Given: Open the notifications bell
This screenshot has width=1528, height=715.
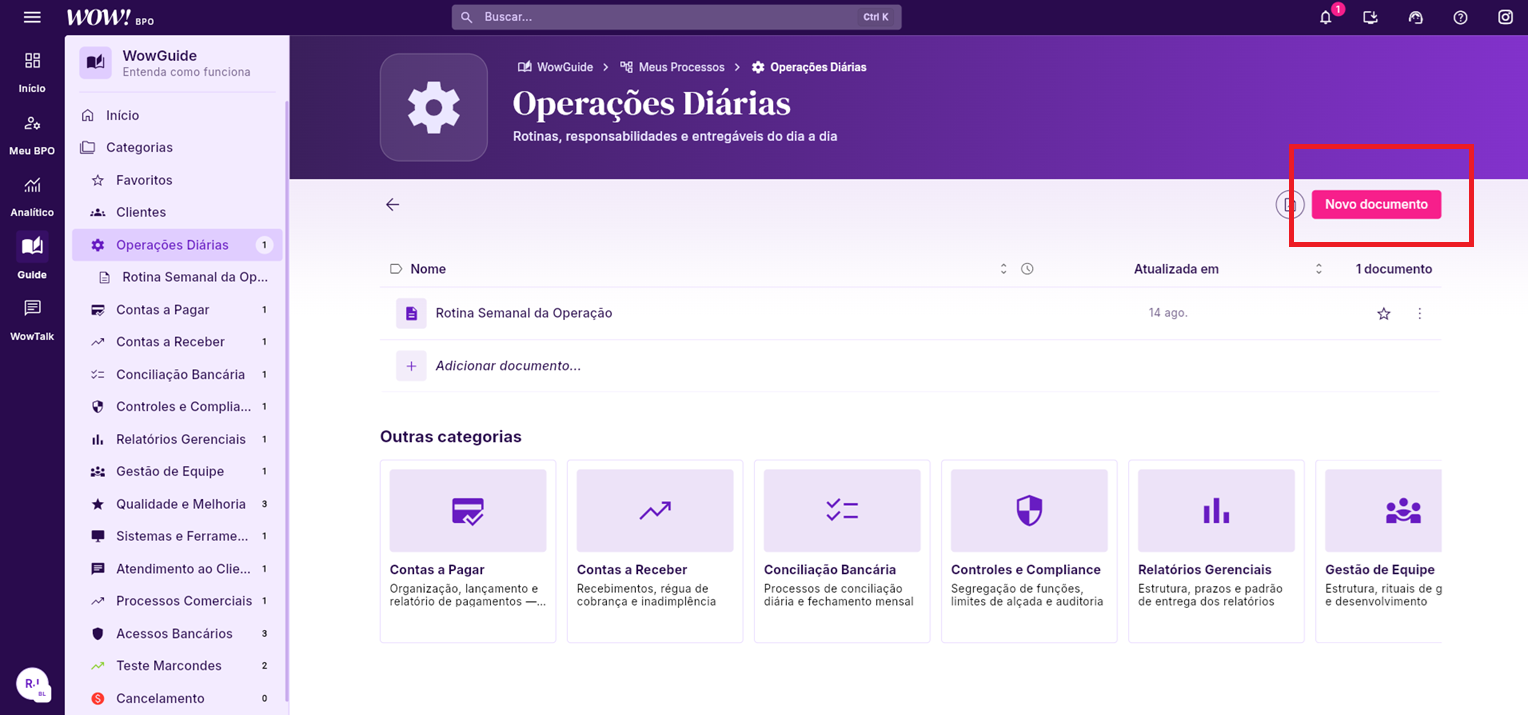Looking at the screenshot, I should tap(1326, 17).
